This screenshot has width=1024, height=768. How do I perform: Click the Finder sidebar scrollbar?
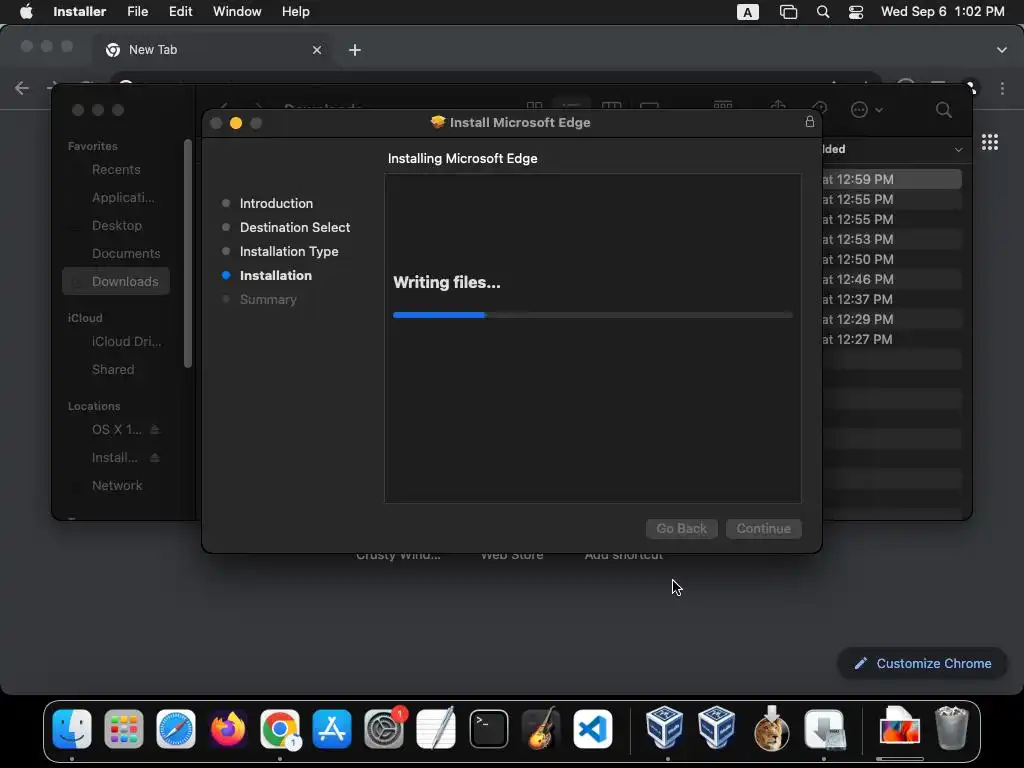tap(188, 253)
